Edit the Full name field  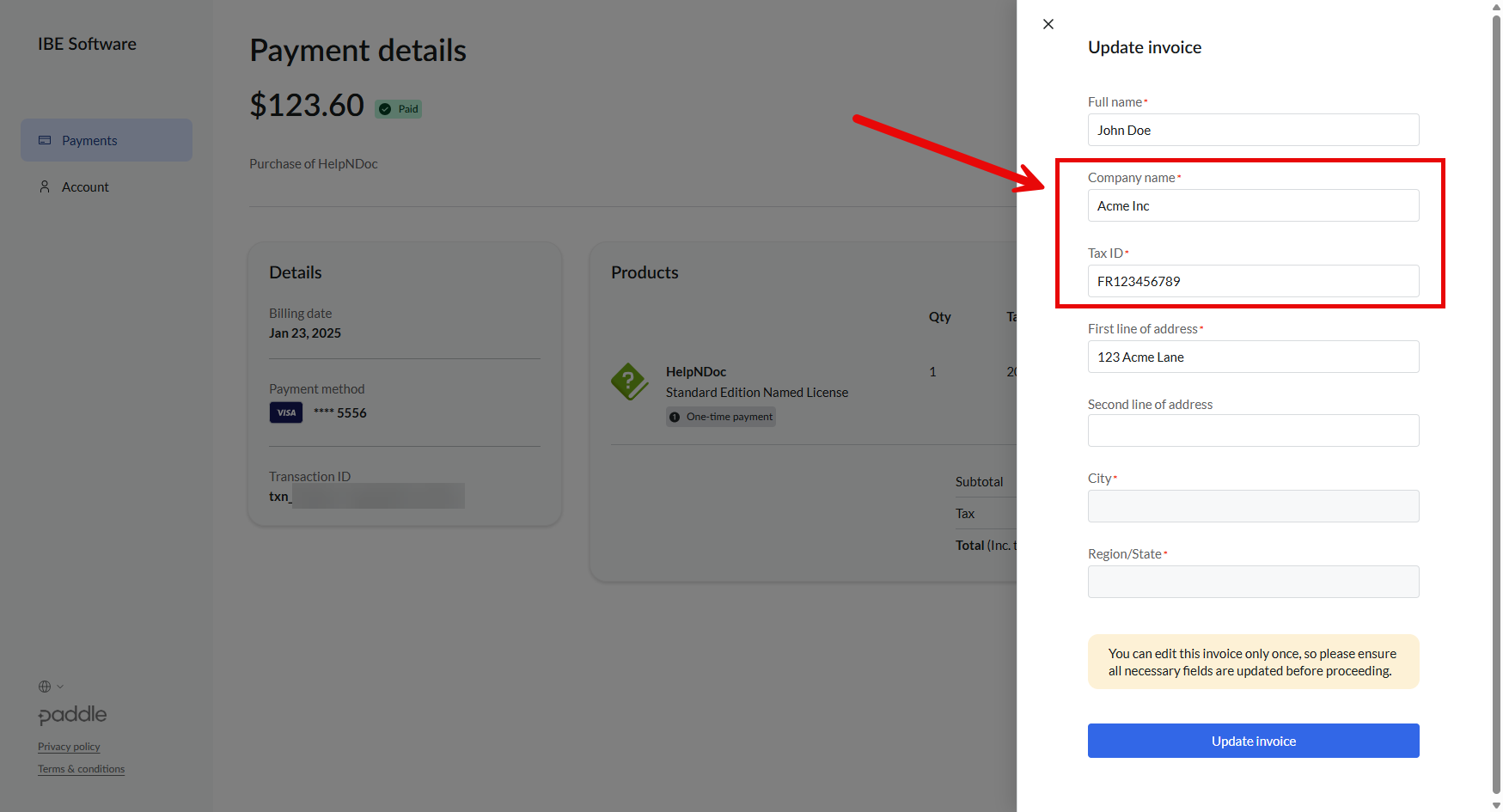pyautogui.click(x=1253, y=130)
